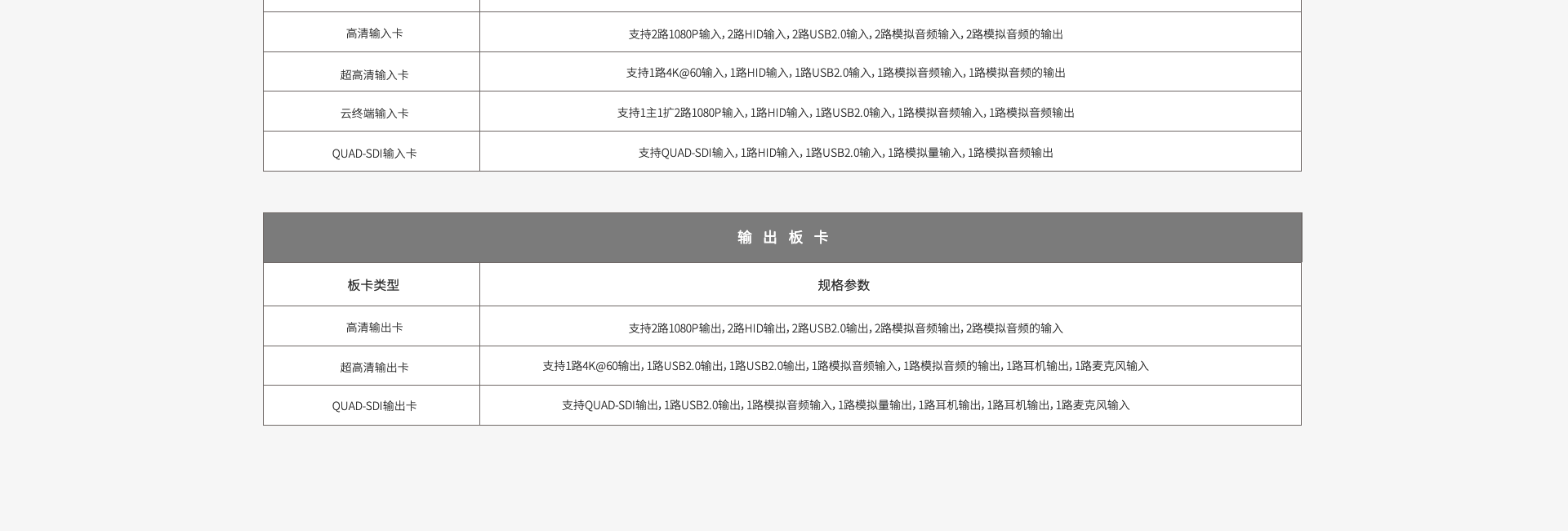This screenshot has height=531, width=1568.
Task: Click the 高清输出卡 specification text
Action: click(845, 328)
